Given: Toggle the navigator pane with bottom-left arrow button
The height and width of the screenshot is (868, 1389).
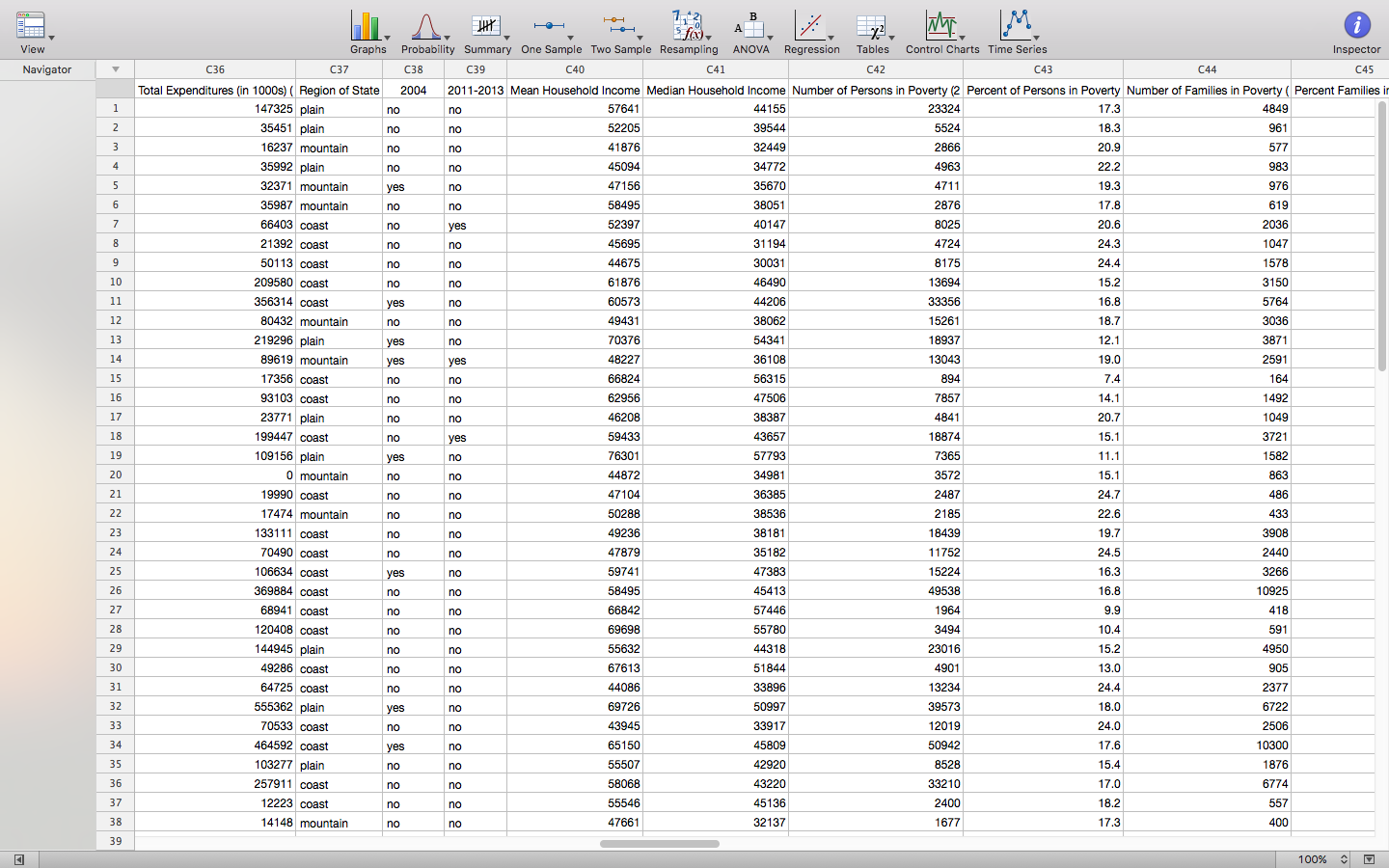Looking at the screenshot, I should coord(18,859).
